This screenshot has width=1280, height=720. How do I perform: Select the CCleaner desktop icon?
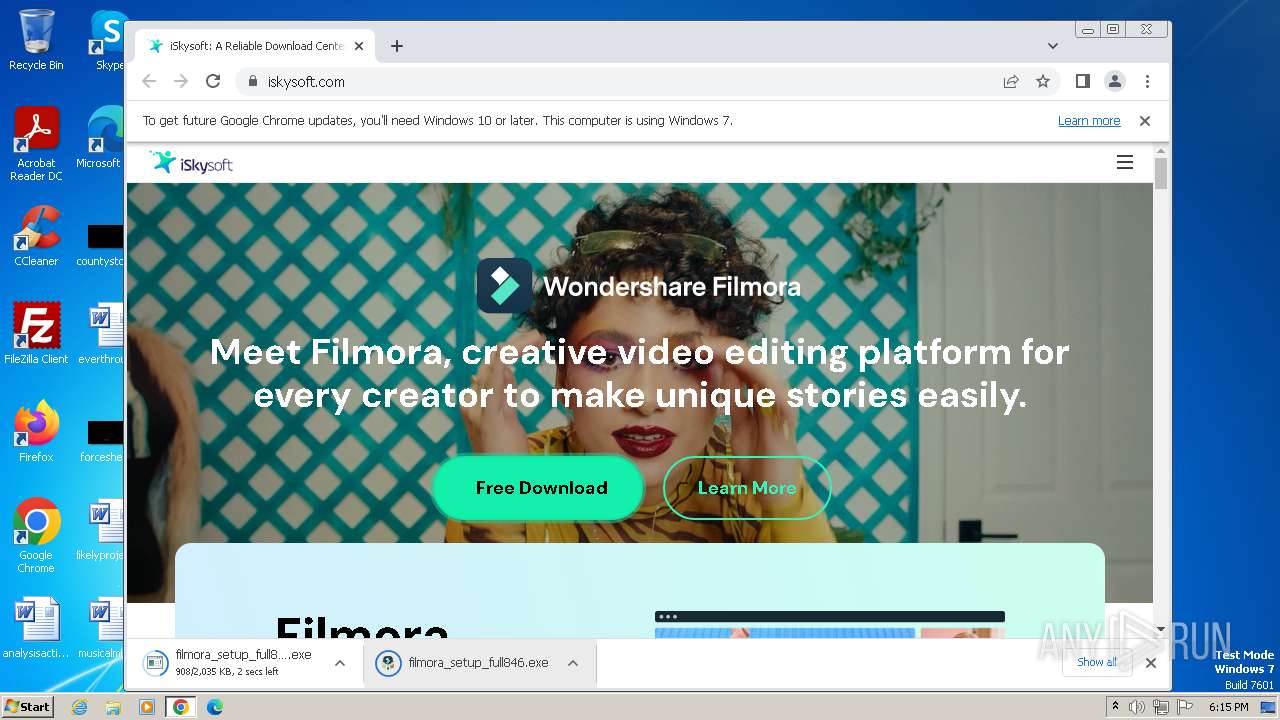point(36,237)
